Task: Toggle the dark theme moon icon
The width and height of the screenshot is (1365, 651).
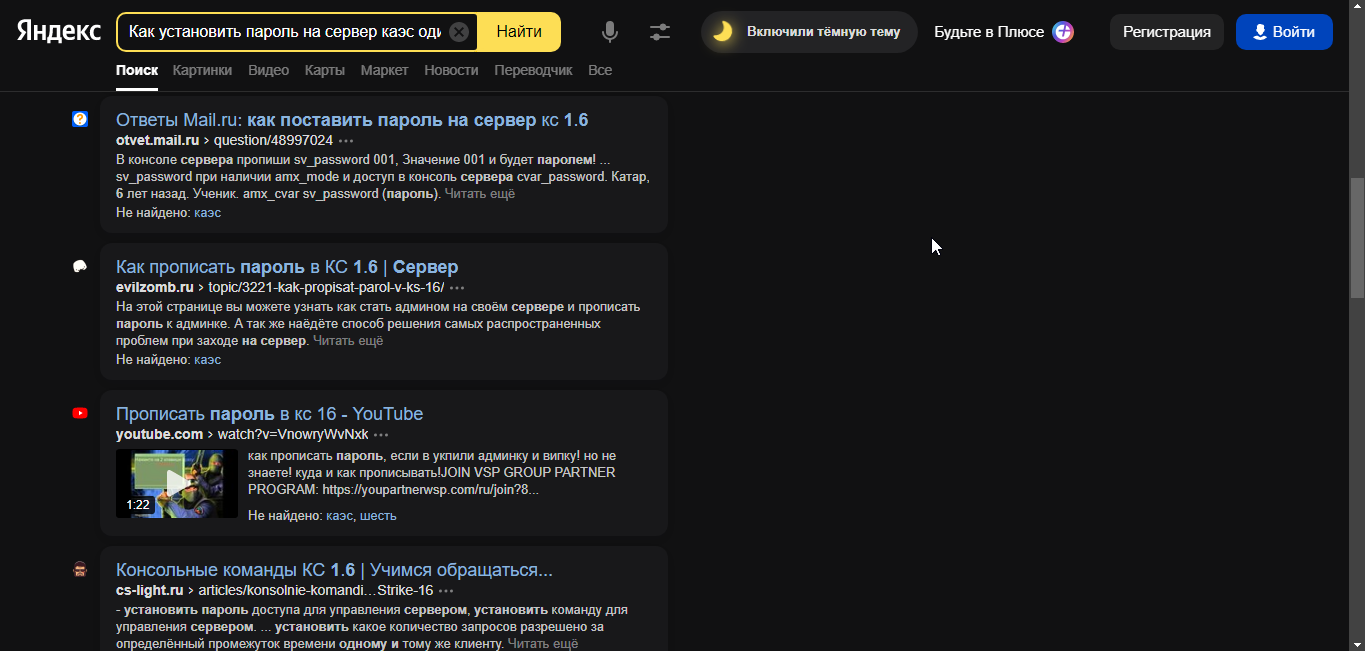Action: tap(722, 32)
